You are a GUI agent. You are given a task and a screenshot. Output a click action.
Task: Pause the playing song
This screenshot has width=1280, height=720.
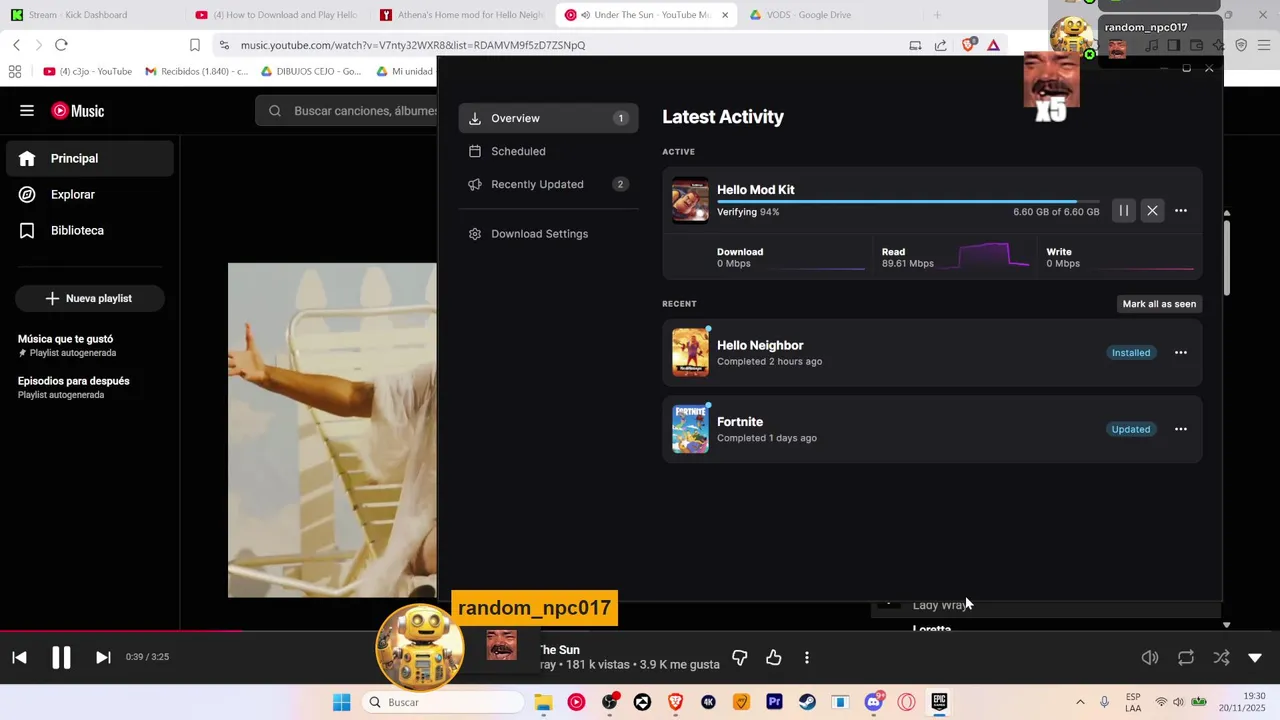pyautogui.click(x=61, y=657)
